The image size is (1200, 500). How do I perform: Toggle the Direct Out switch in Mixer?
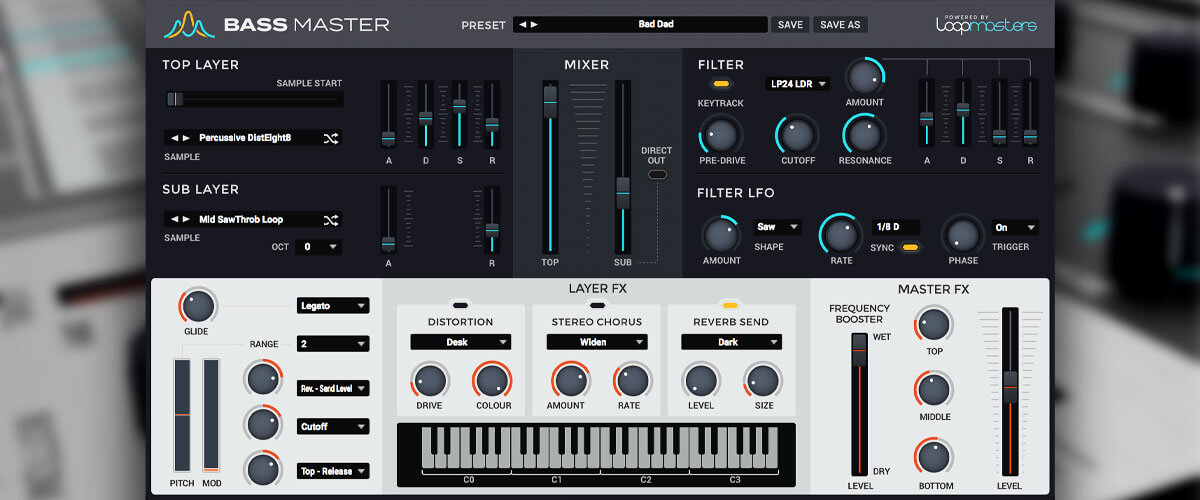657,175
